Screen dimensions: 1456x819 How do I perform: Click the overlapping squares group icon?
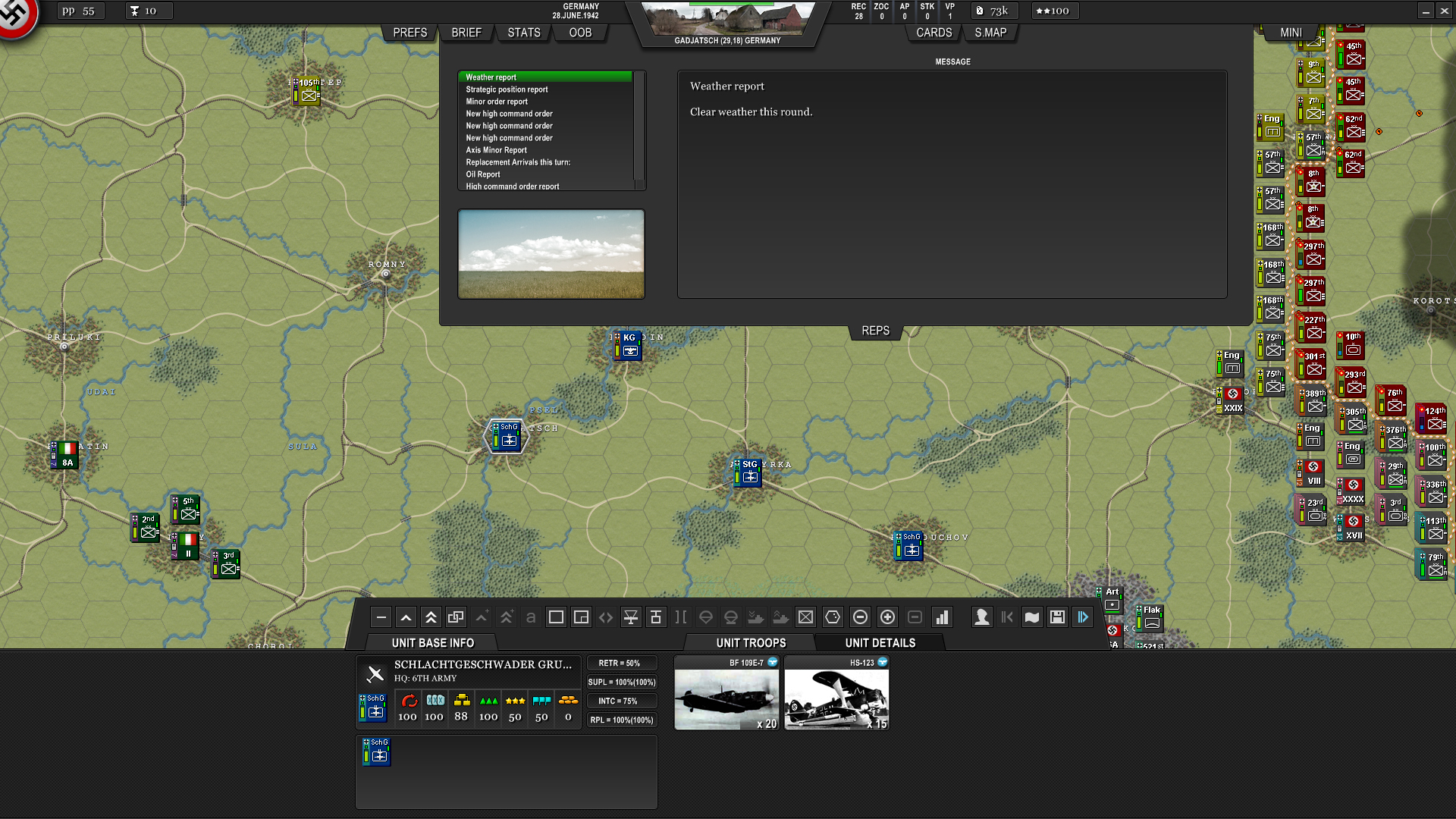tap(456, 617)
